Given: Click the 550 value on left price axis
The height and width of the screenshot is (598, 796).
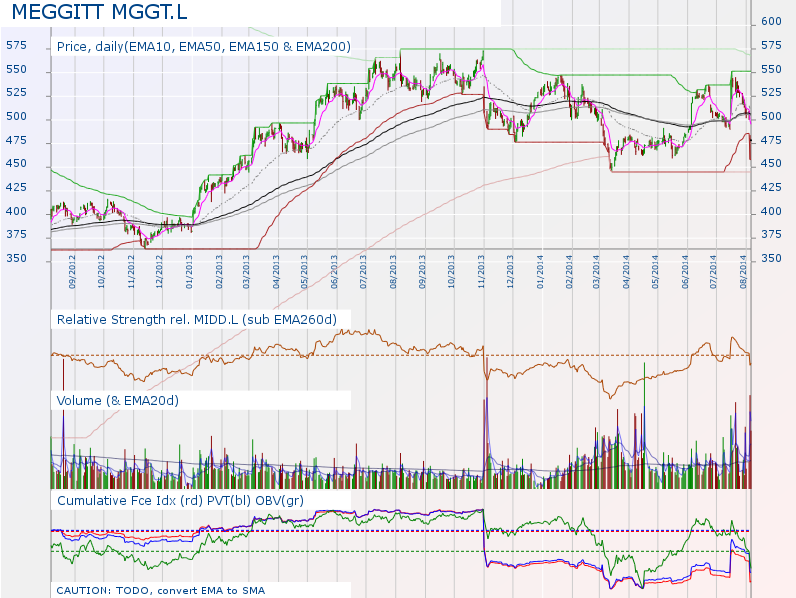Looking at the screenshot, I should coord(16,70).
